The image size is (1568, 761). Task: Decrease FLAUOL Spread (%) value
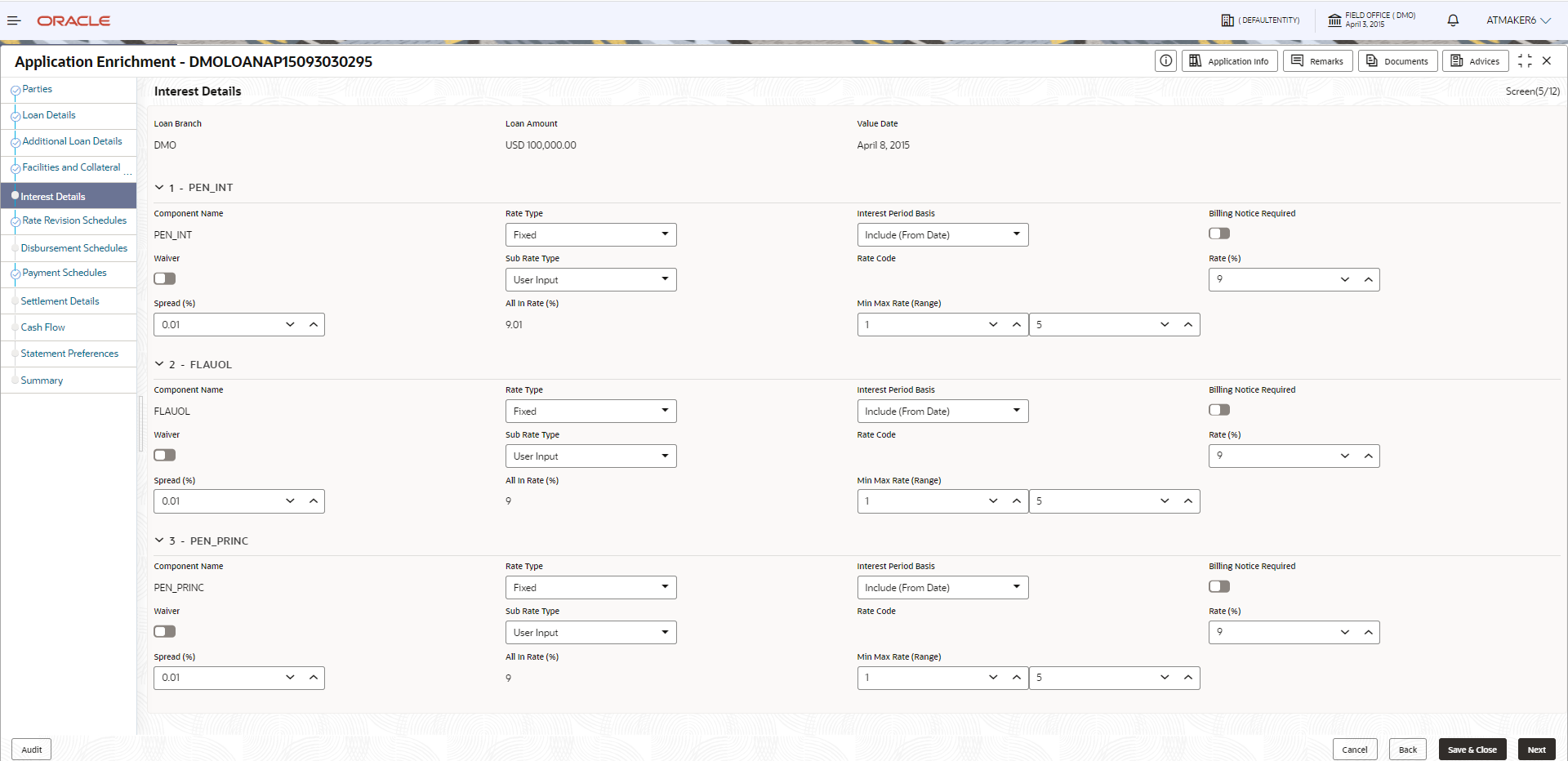coord(290,501)
